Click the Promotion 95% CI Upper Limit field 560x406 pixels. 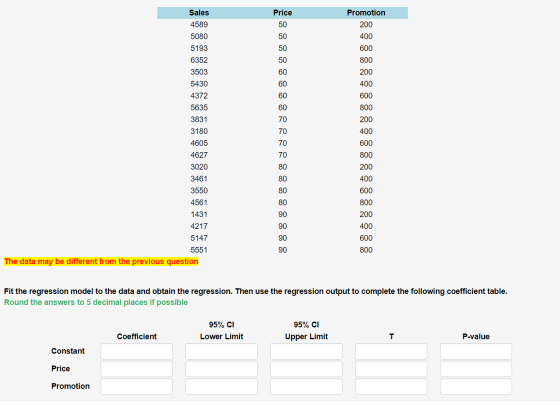pos(306,386)
